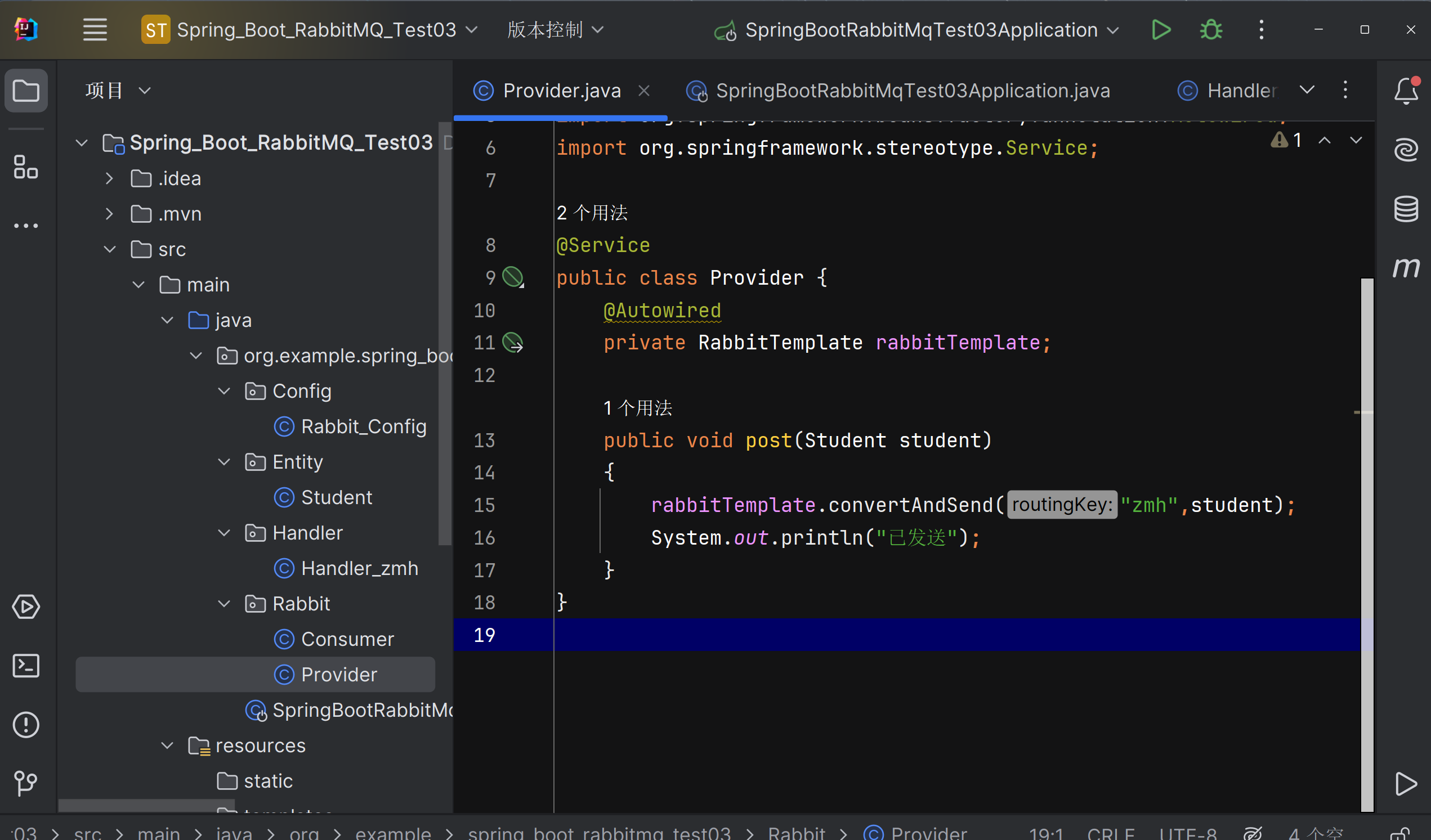
Task: Open the Maven tool window
Action: [x=1406, y=267]
